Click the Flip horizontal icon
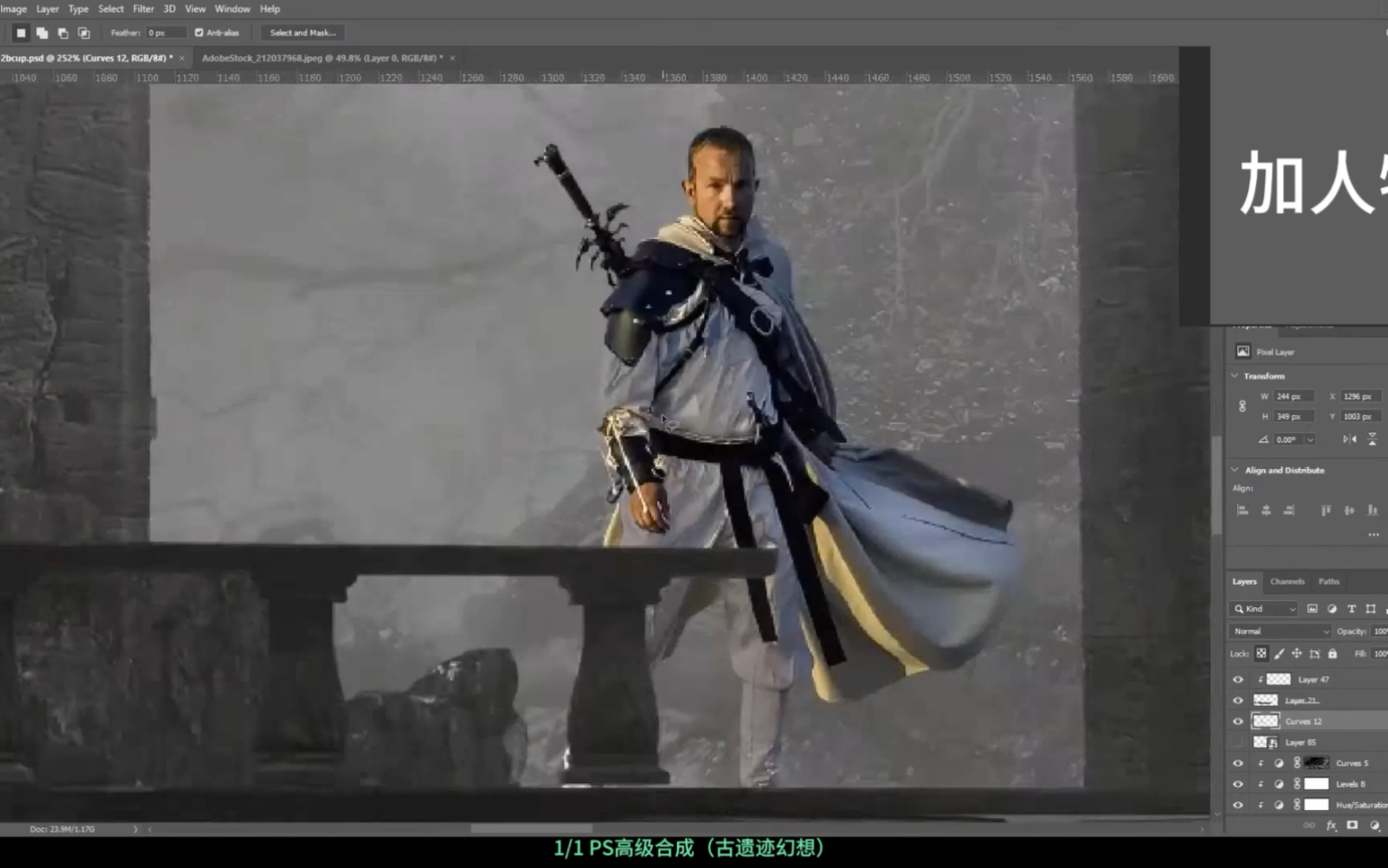1388x868 pixels. point(1349,439)
